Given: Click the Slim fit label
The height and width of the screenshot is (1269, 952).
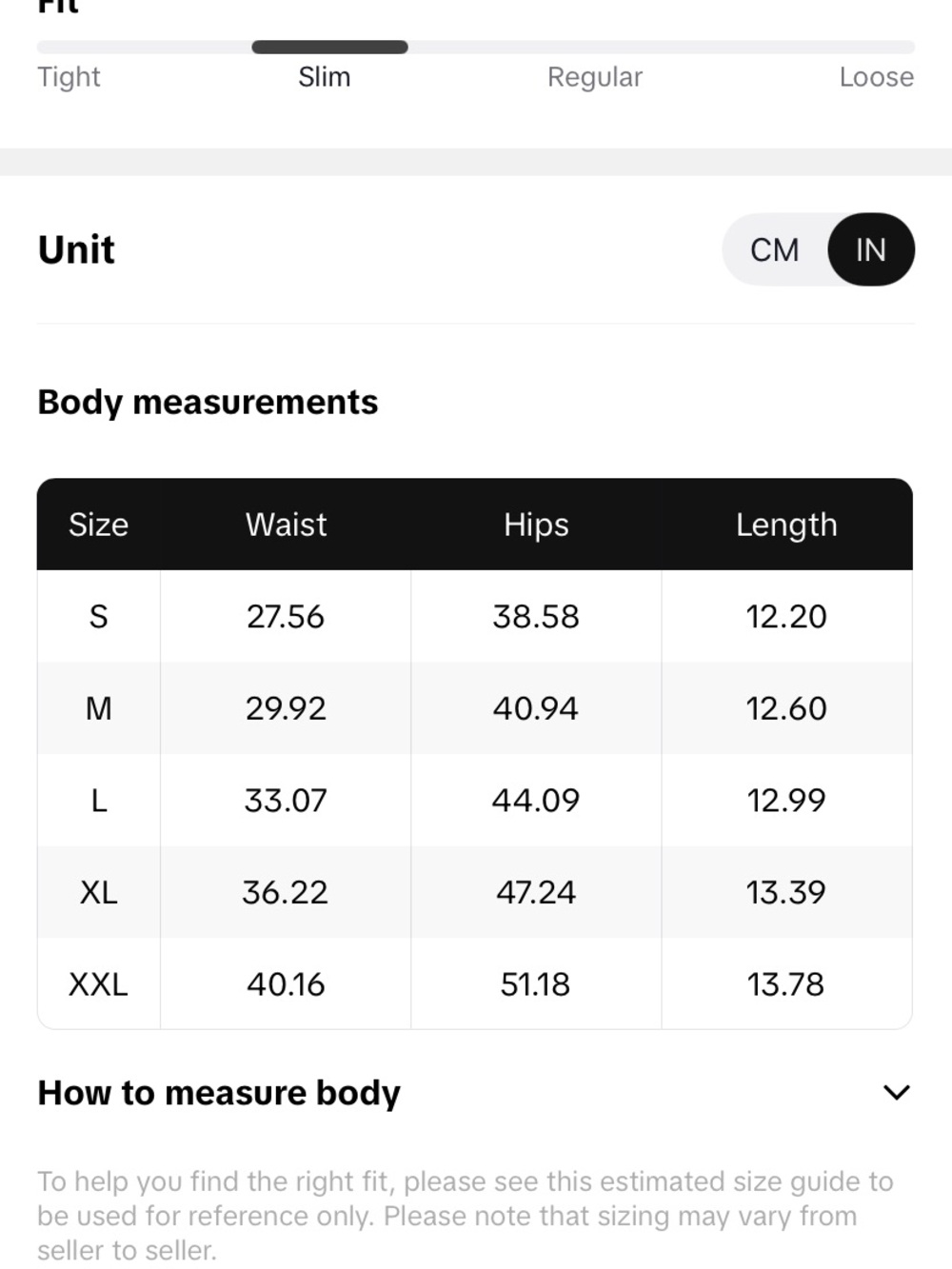Looking at the screenshot, I should pyautogui.click(x=325, y=77).
